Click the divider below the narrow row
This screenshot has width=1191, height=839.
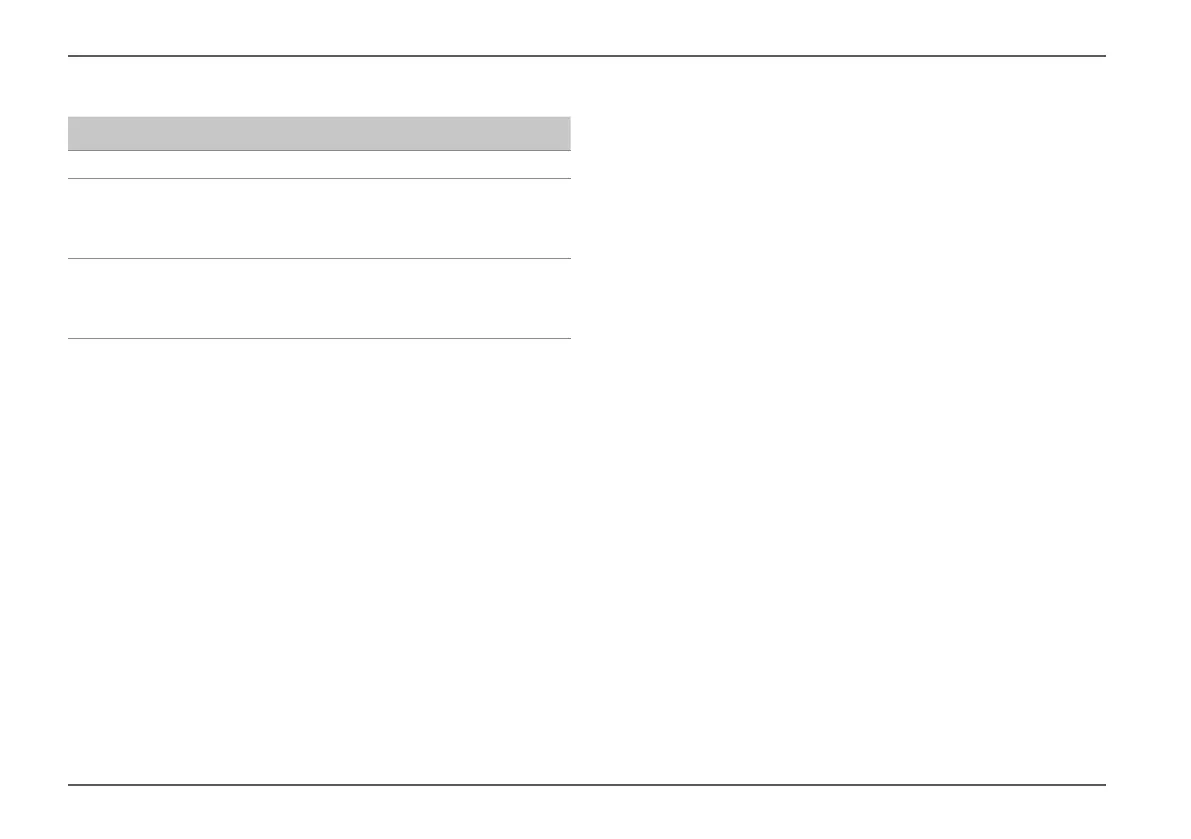tap(319, 178)
